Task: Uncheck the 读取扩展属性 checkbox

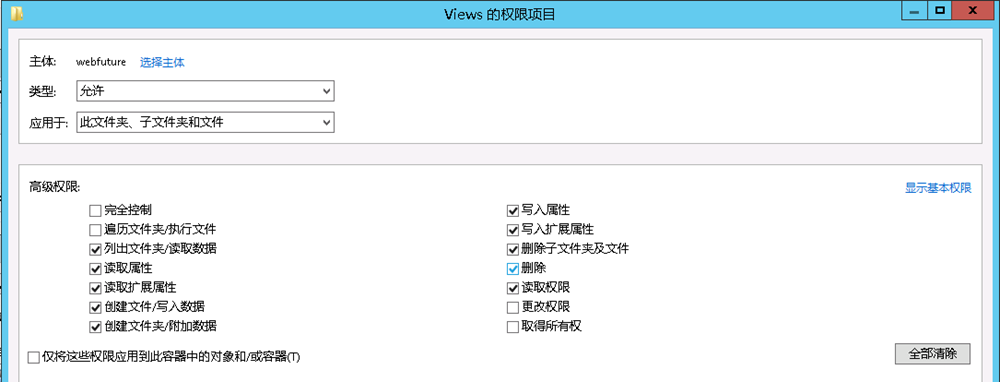Action: click(x=95, y=288)
